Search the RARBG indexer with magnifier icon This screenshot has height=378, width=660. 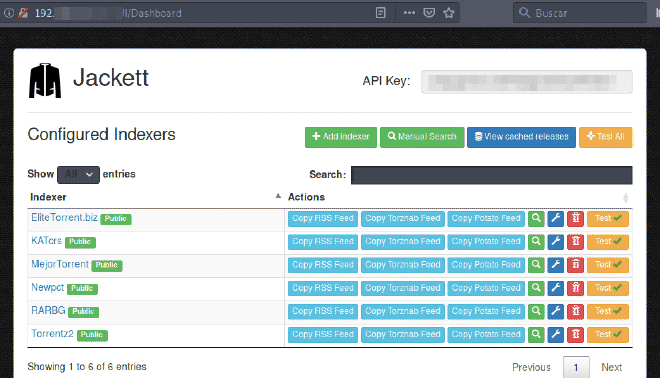pos(536,311)
